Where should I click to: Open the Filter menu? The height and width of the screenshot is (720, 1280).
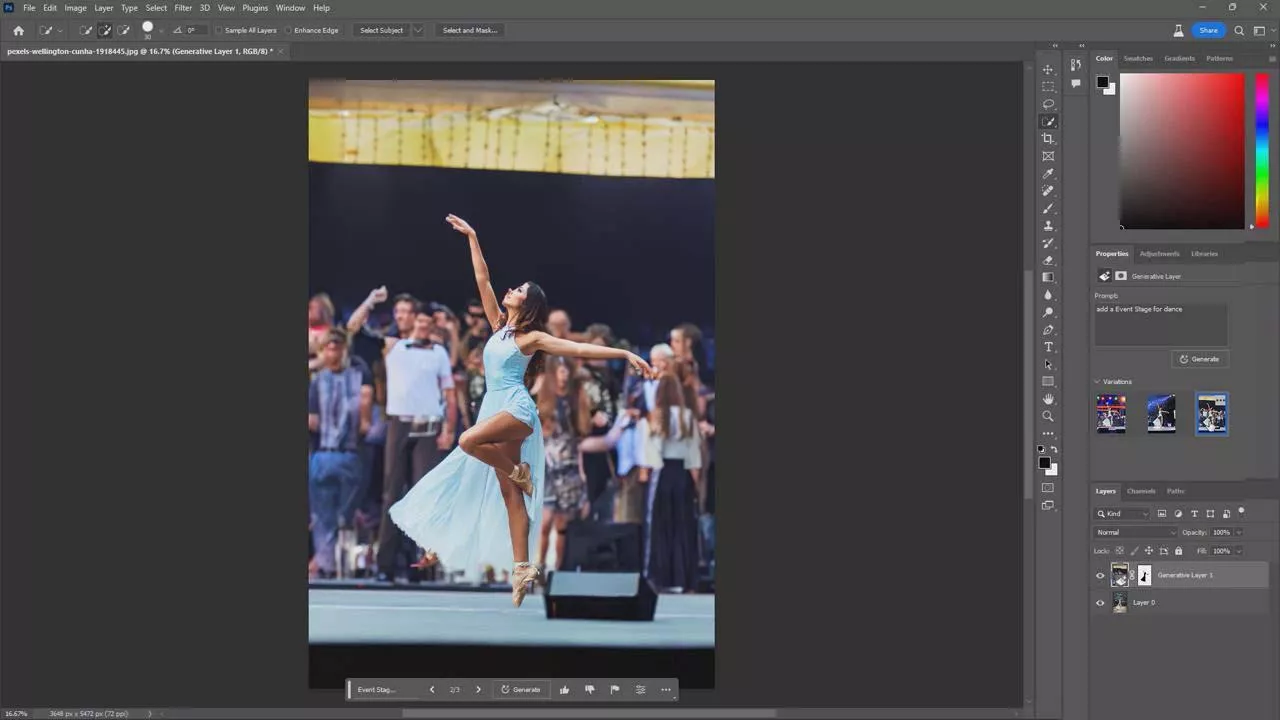pyautogui.click(x=183, y=8)
